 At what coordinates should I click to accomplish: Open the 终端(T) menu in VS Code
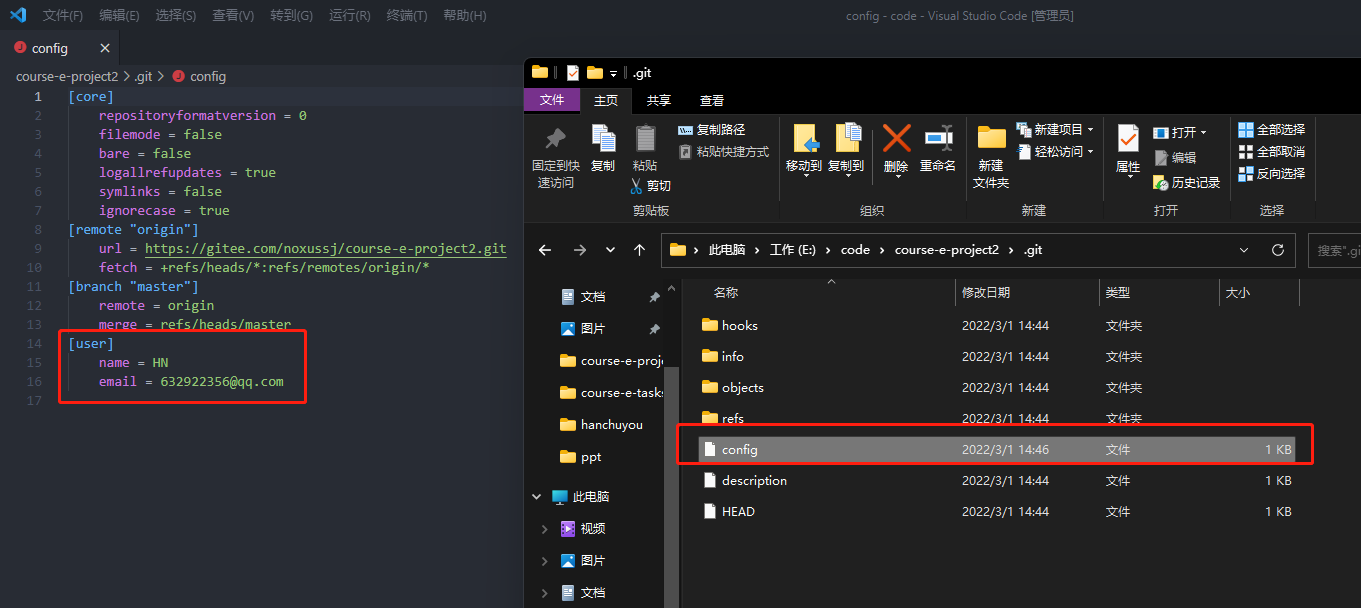[407, 15]
